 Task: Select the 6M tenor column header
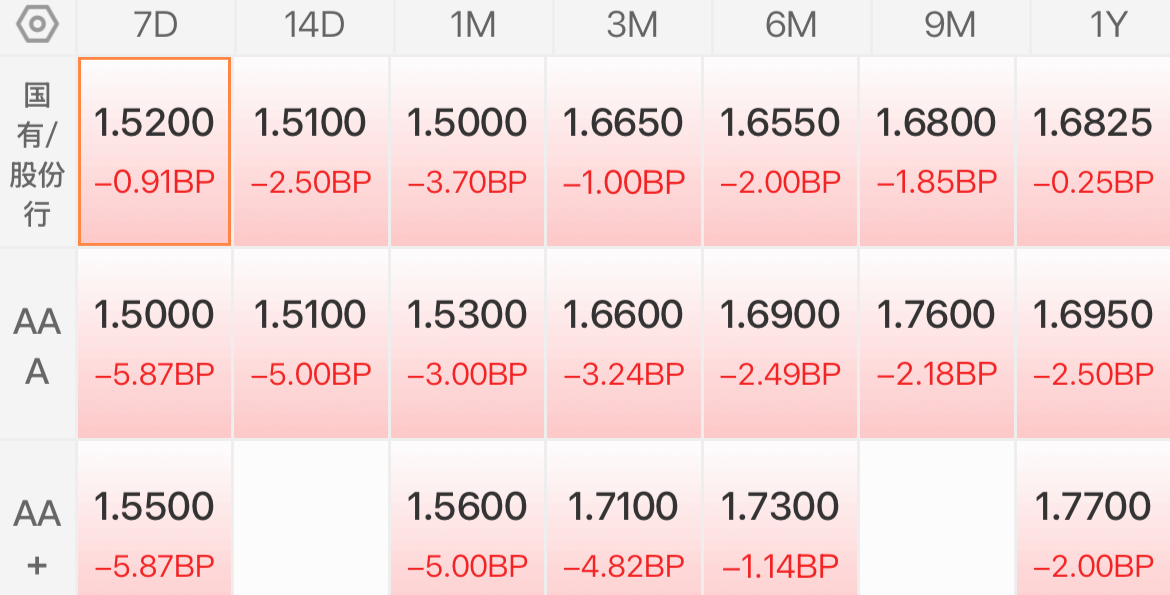(791, 26)
